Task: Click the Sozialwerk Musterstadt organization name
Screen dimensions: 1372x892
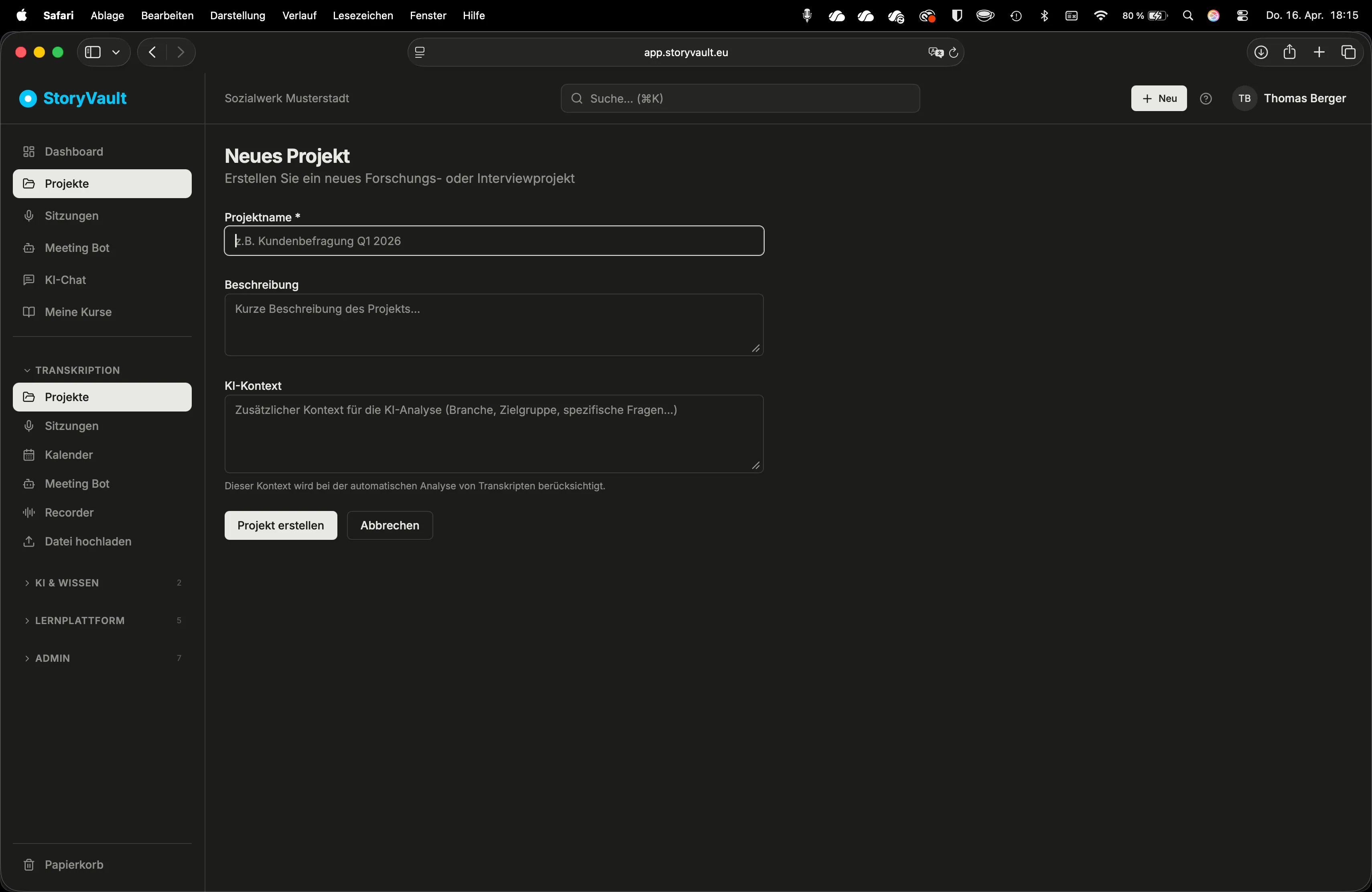Action: click(x=286, y=99)
